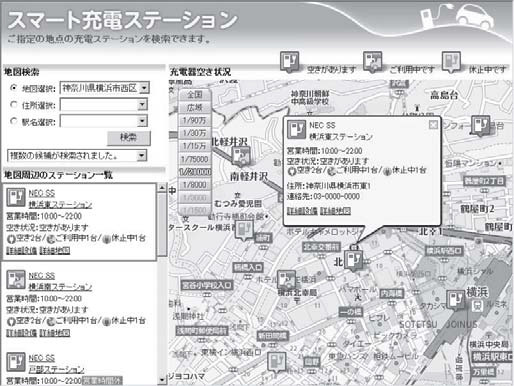The image size is (514, 386).
Task: Open 詳細地図 link in the map popup
Action: coord(335,211)
